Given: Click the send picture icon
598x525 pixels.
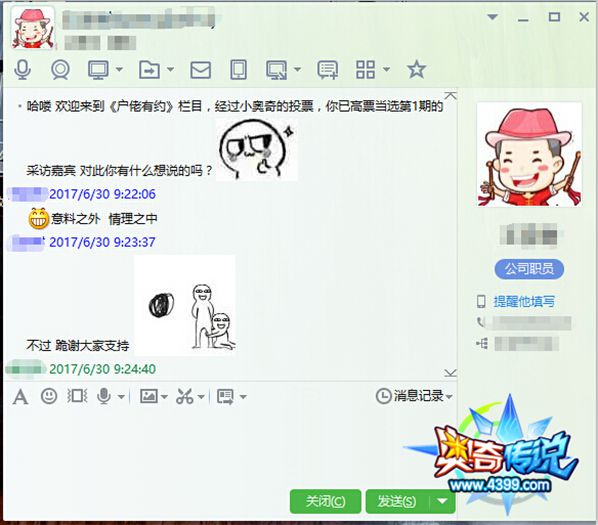Looking at the screenshot, I should coord(149,396).
